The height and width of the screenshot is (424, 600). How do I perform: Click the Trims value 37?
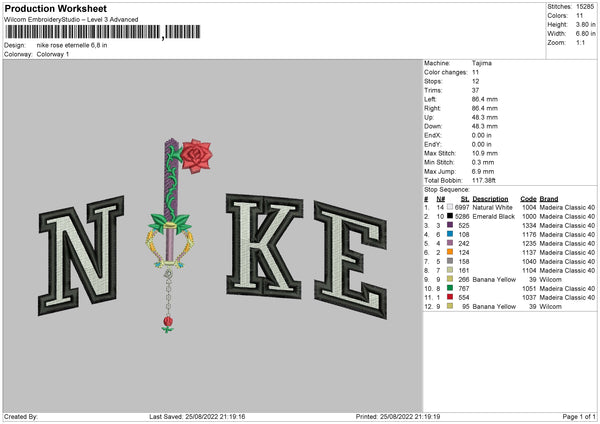point(475,90)
